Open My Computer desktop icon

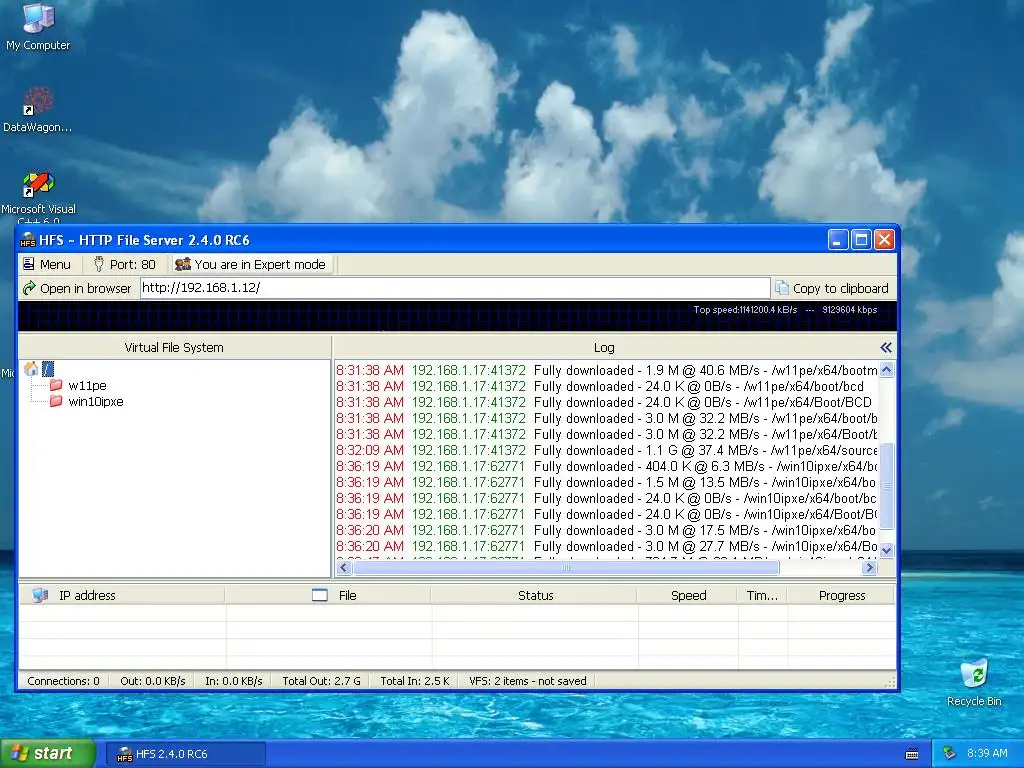tap(38, 26)
